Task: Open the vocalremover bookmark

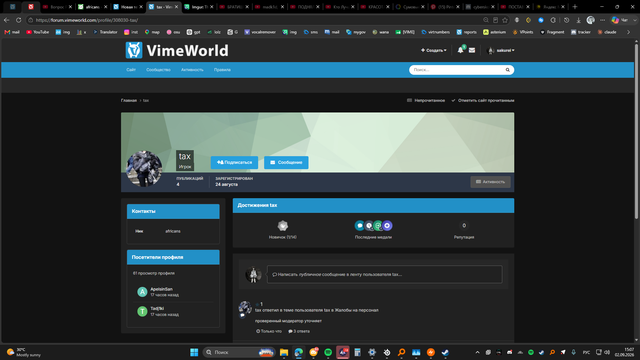Action: (260, 32)
